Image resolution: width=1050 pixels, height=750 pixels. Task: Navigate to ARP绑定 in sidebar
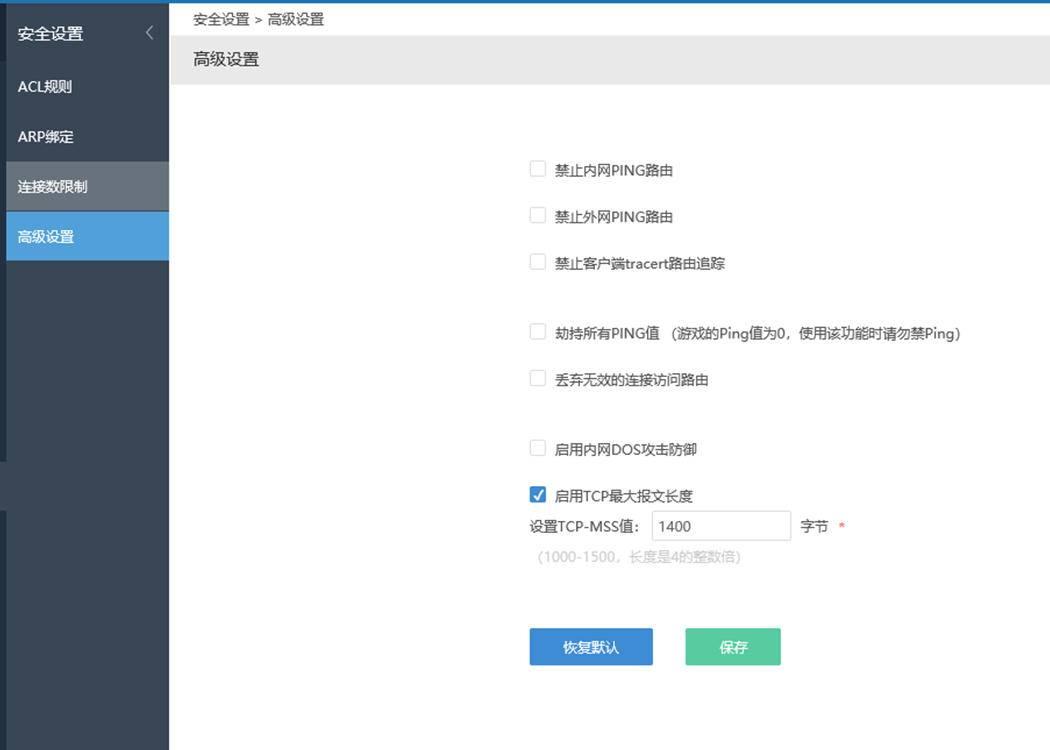click(45, 136)
